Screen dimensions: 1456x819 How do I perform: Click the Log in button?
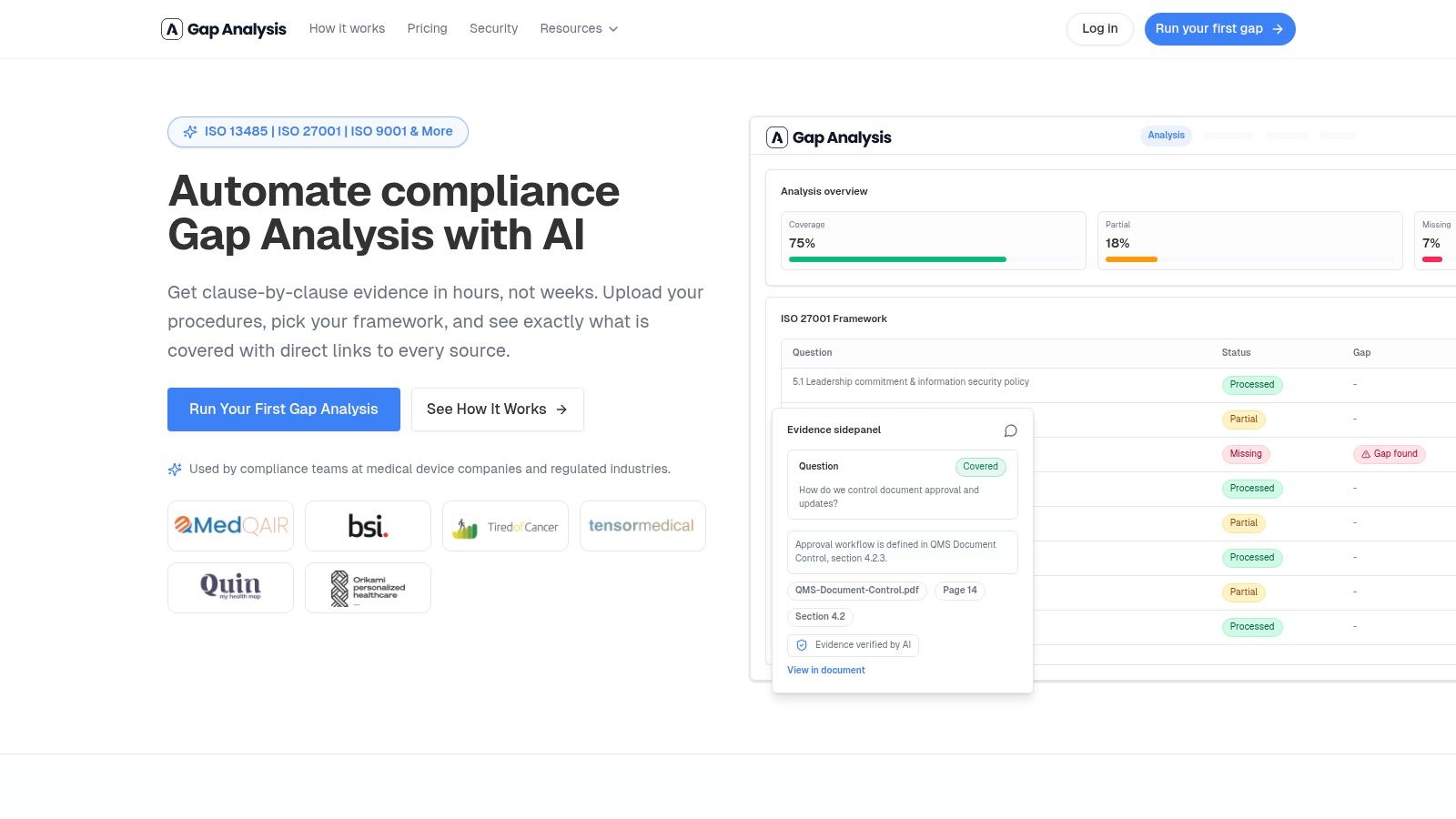click(x=1099, y=28)
